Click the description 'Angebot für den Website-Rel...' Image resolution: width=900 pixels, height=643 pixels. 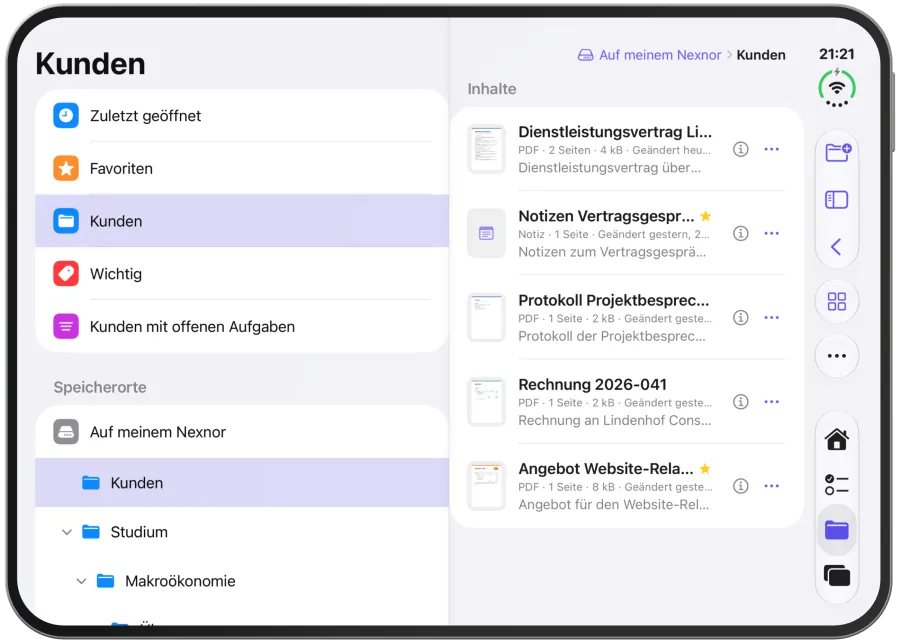pos(614,505)
